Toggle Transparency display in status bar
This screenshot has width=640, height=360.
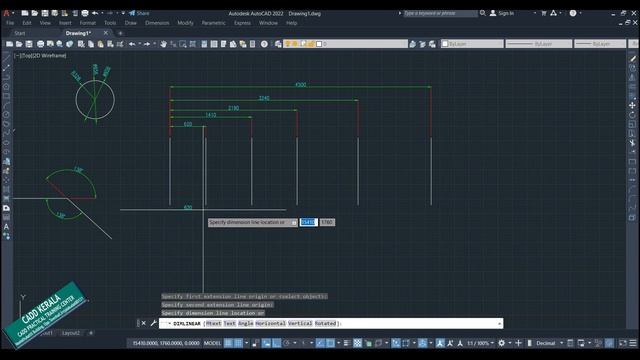(357, 343)
